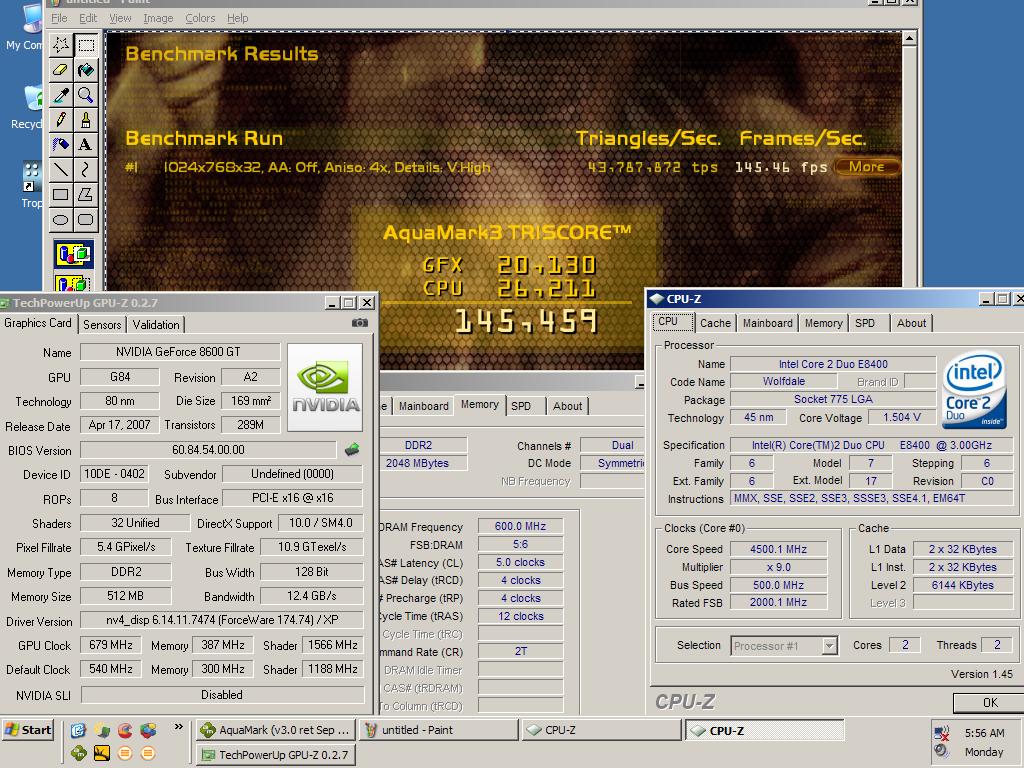Switch to GPU-Z Sensors tab
Viewport: 1024px width, 768px height.
(102, 325)
